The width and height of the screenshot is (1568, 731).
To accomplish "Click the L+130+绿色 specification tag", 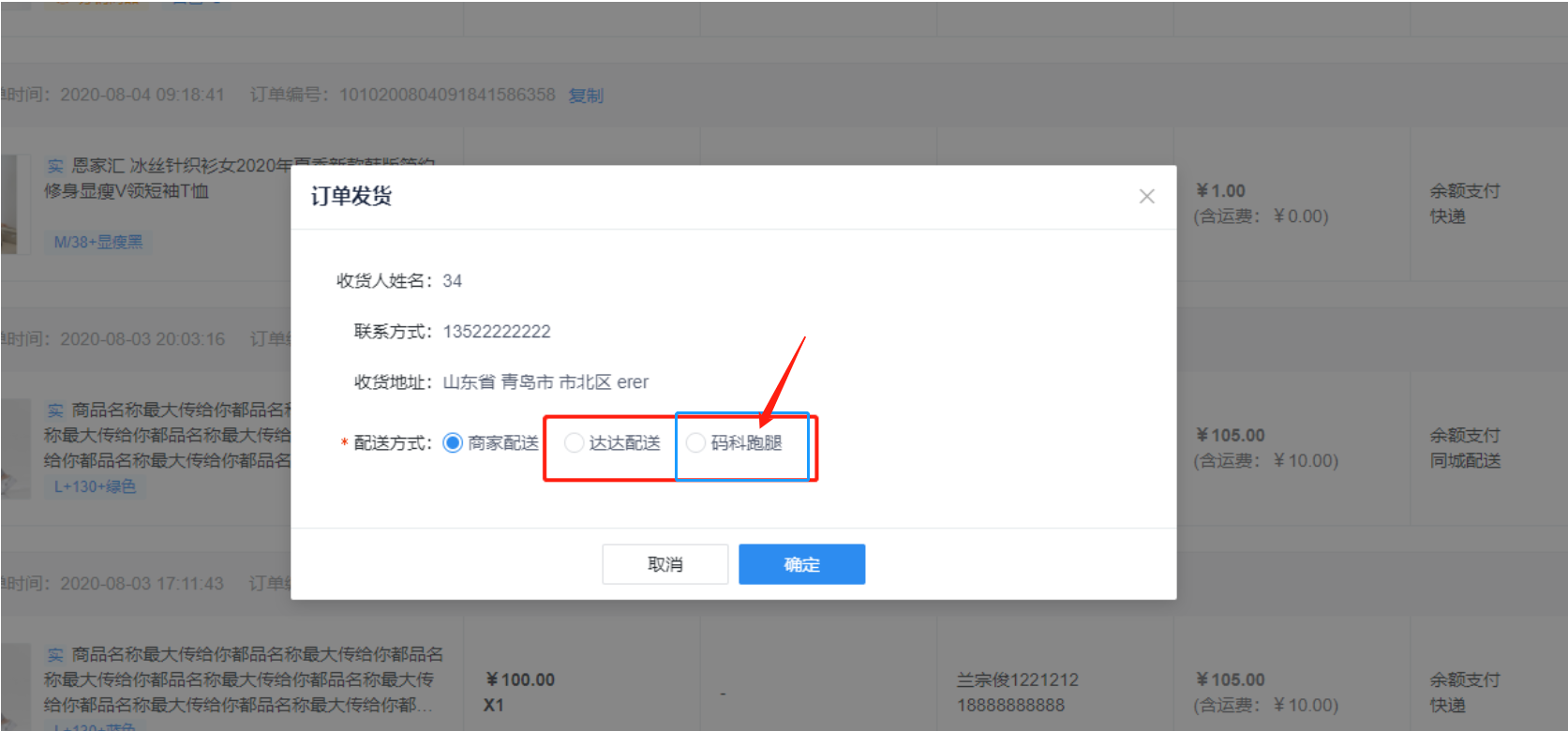I will [x=95, y=487].
